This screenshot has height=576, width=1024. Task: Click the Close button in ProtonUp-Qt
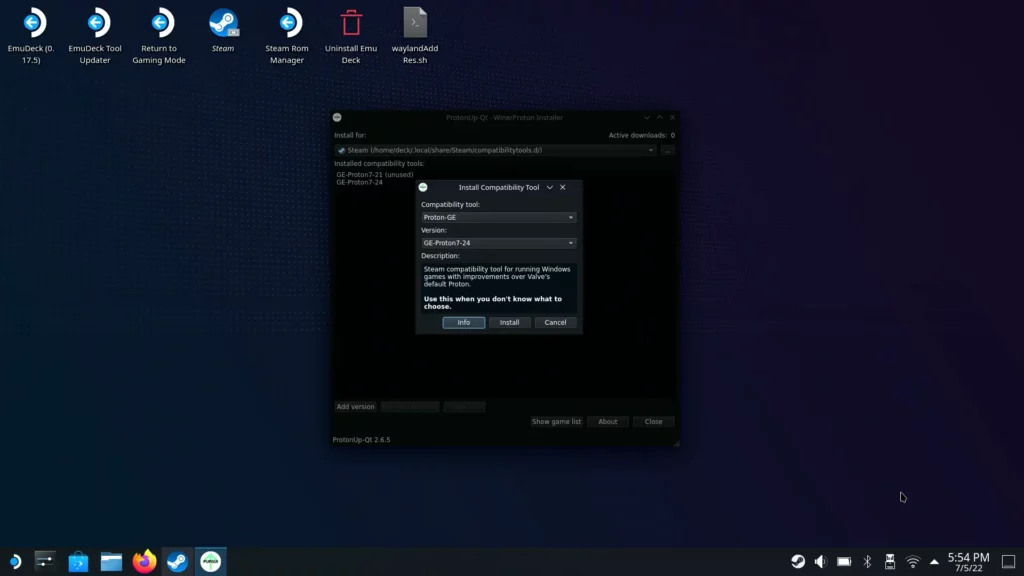tap(654, 422)
